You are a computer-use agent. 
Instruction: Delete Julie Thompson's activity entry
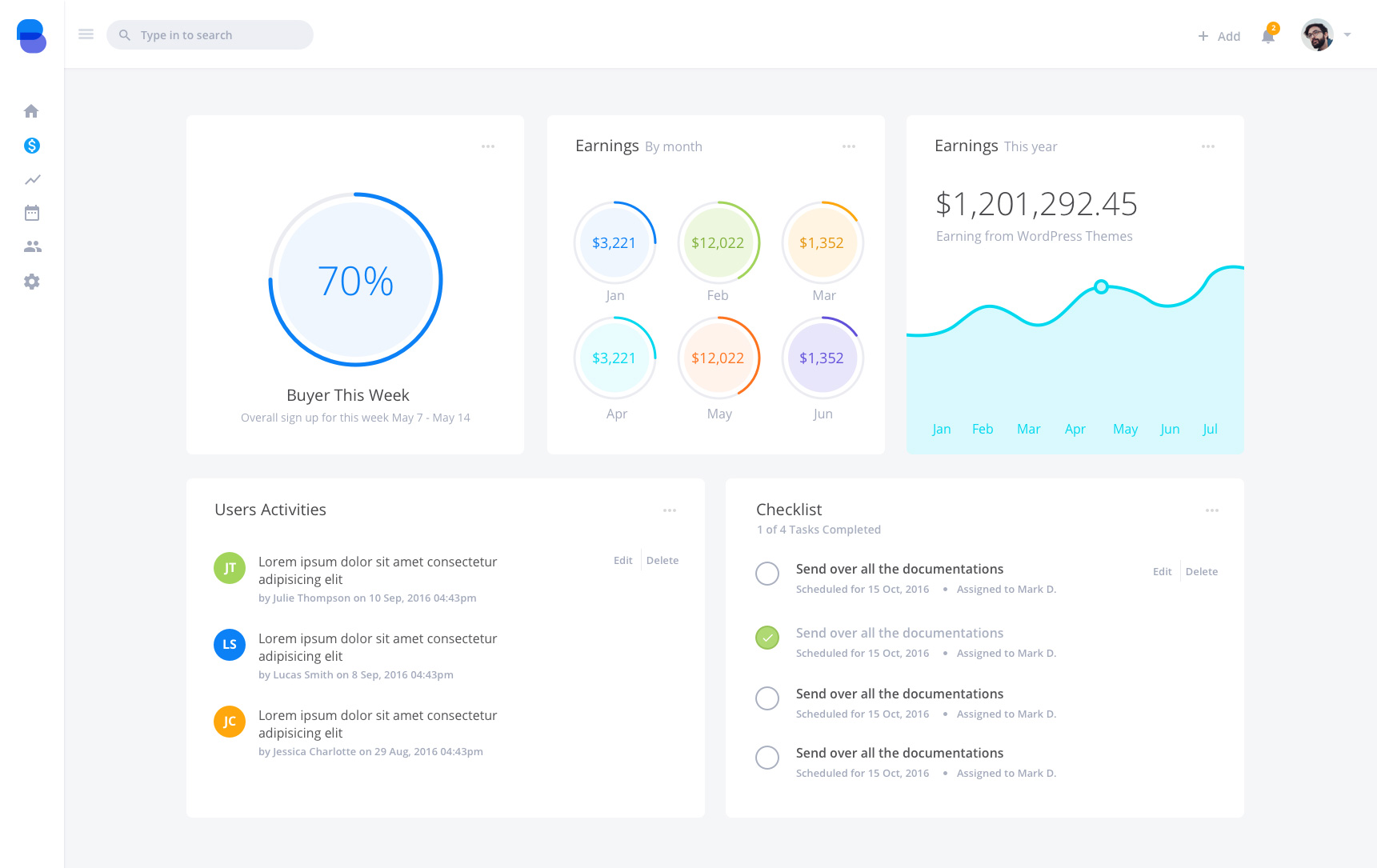tap(662, 560)
